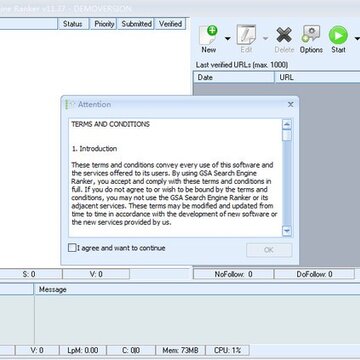Click the URL column header
The height and width of the screenshot is (360, 360).
[317, 77]
